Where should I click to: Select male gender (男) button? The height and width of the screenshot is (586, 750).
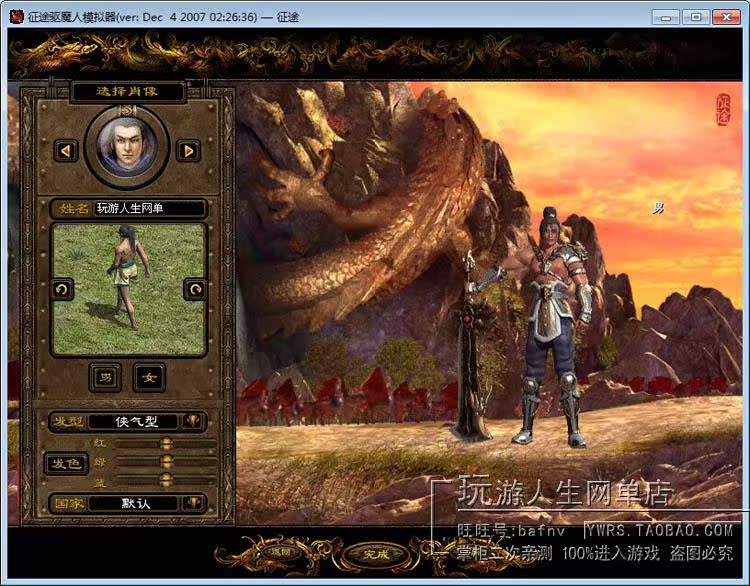point(104,377)
